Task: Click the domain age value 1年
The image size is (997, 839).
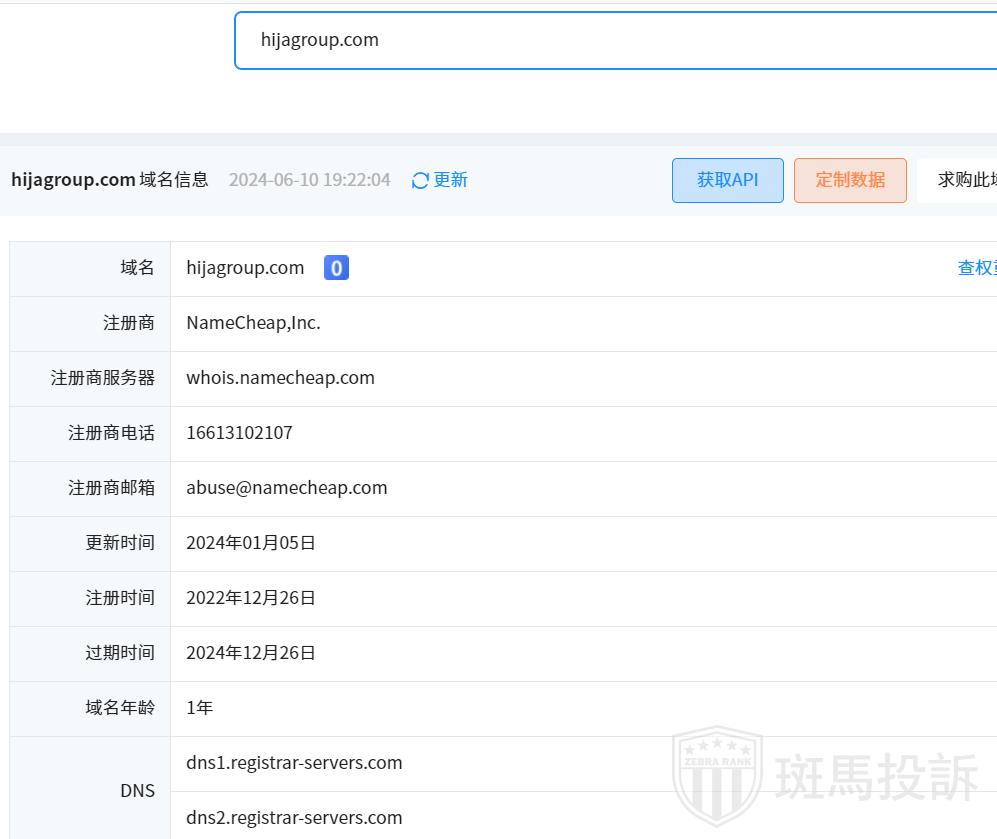Action: click(x=199, y=708)
